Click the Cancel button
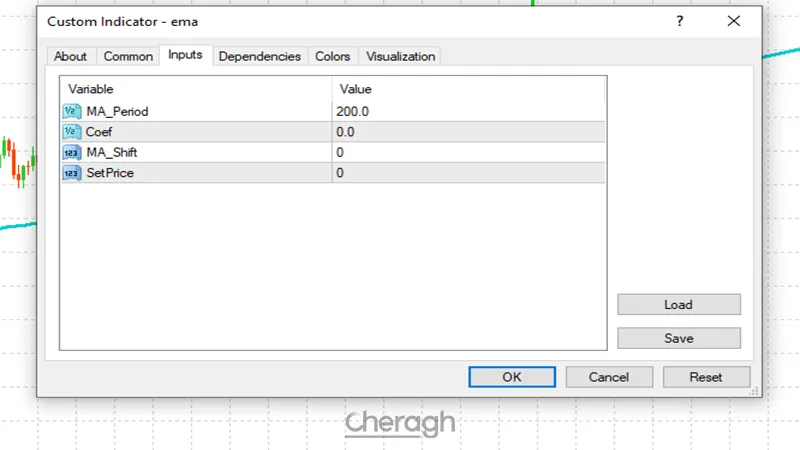800x450 pixels. [608, 377]
